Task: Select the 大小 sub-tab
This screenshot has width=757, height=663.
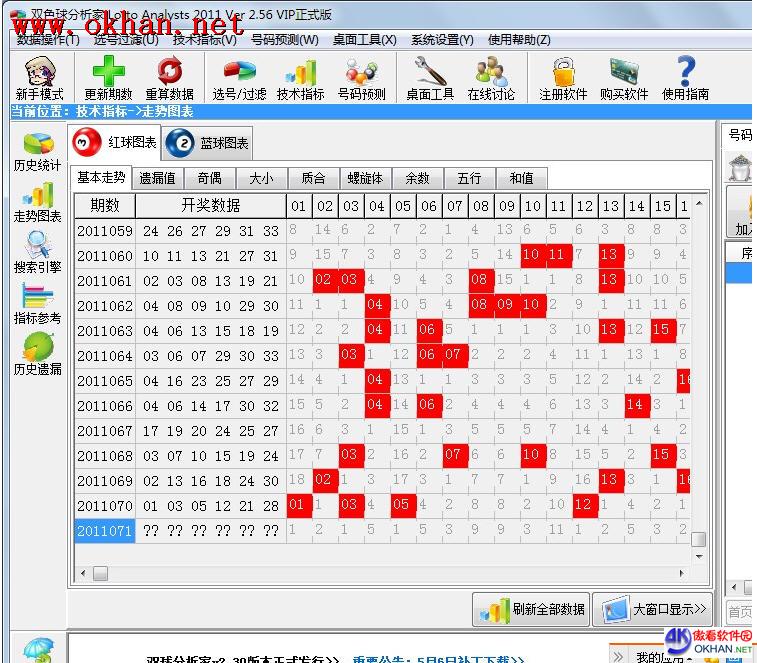Action: (262, 179)
